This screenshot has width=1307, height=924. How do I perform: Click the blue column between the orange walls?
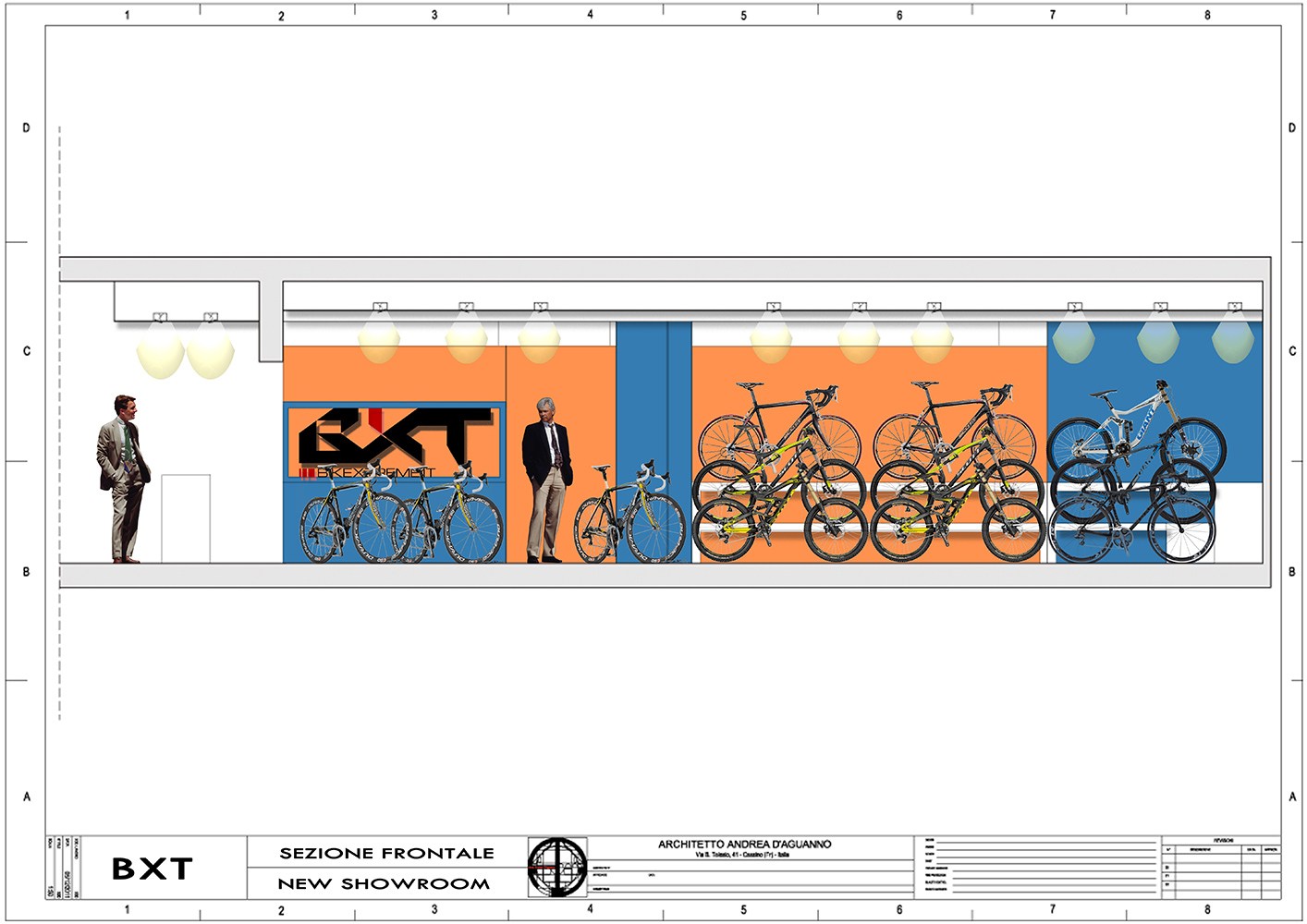coord(653,442)
